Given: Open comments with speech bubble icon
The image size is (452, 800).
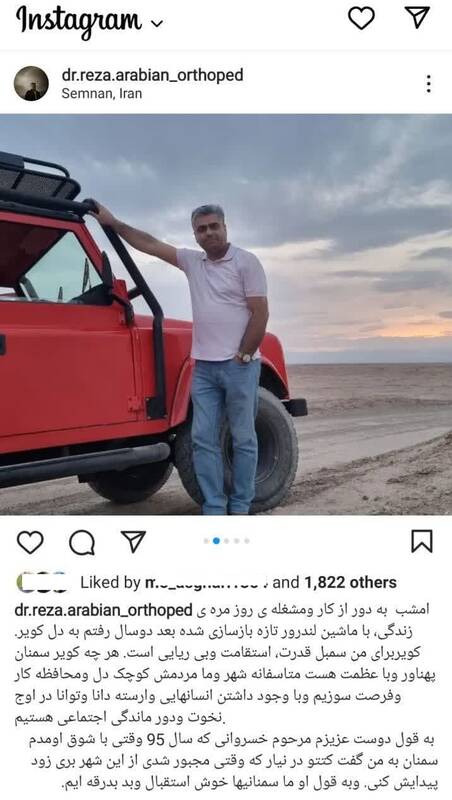Looking at the screenshot, I should tap(82, 542).
